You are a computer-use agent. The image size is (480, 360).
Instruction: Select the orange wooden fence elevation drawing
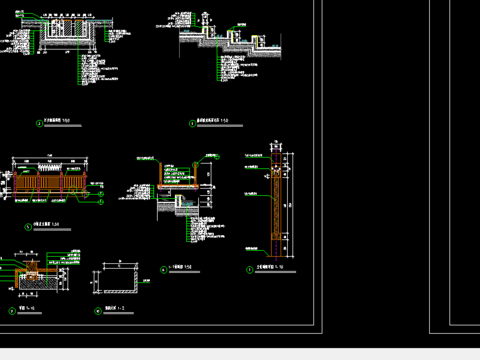click(x=49, y=184)
